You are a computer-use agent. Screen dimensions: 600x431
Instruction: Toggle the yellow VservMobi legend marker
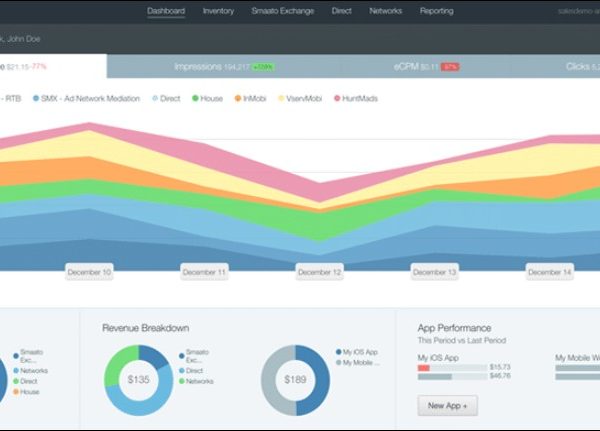pyautogui.click(x=282, y=98)
